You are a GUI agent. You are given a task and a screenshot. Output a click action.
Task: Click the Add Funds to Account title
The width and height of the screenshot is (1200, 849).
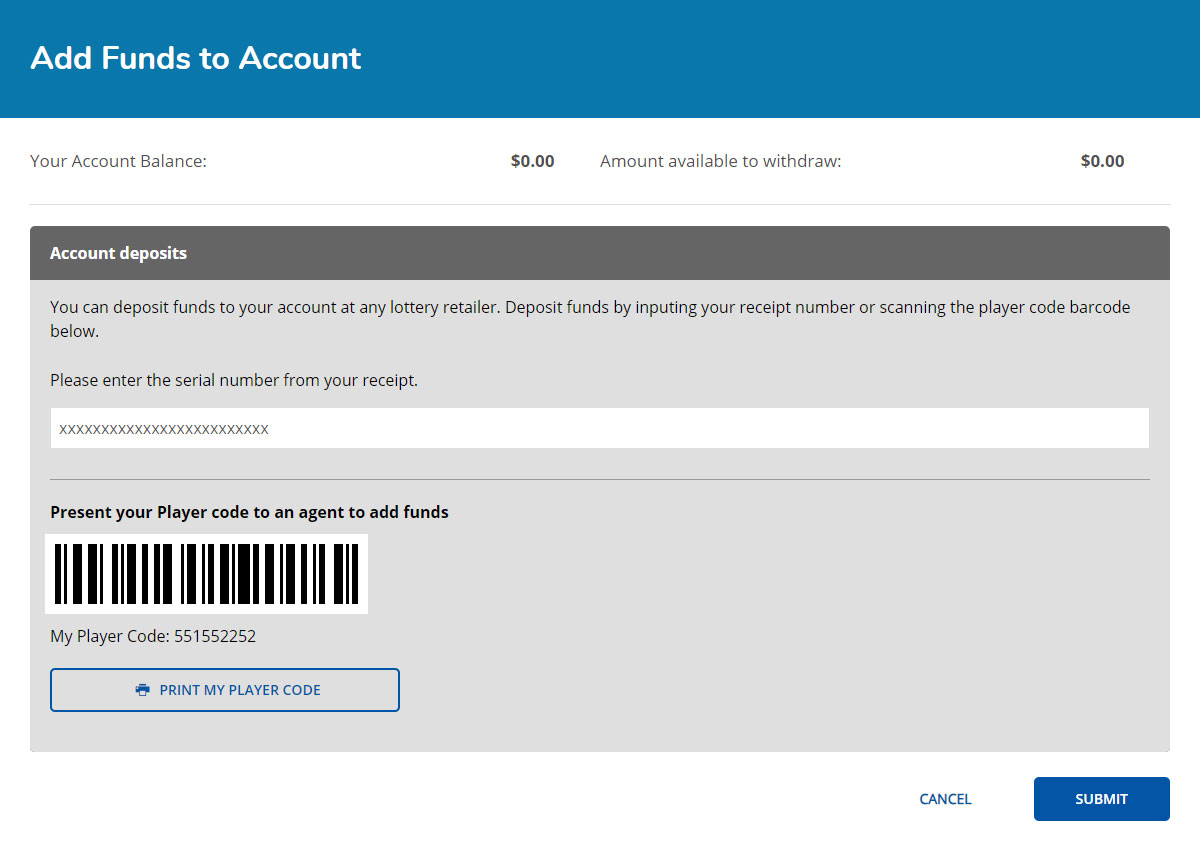(196, 58)
